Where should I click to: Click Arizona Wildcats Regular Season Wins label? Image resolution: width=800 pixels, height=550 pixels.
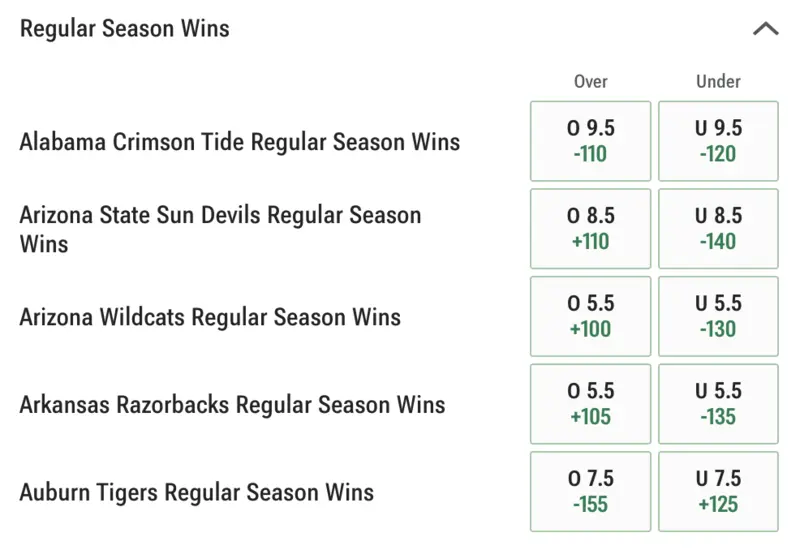point(210,317)
